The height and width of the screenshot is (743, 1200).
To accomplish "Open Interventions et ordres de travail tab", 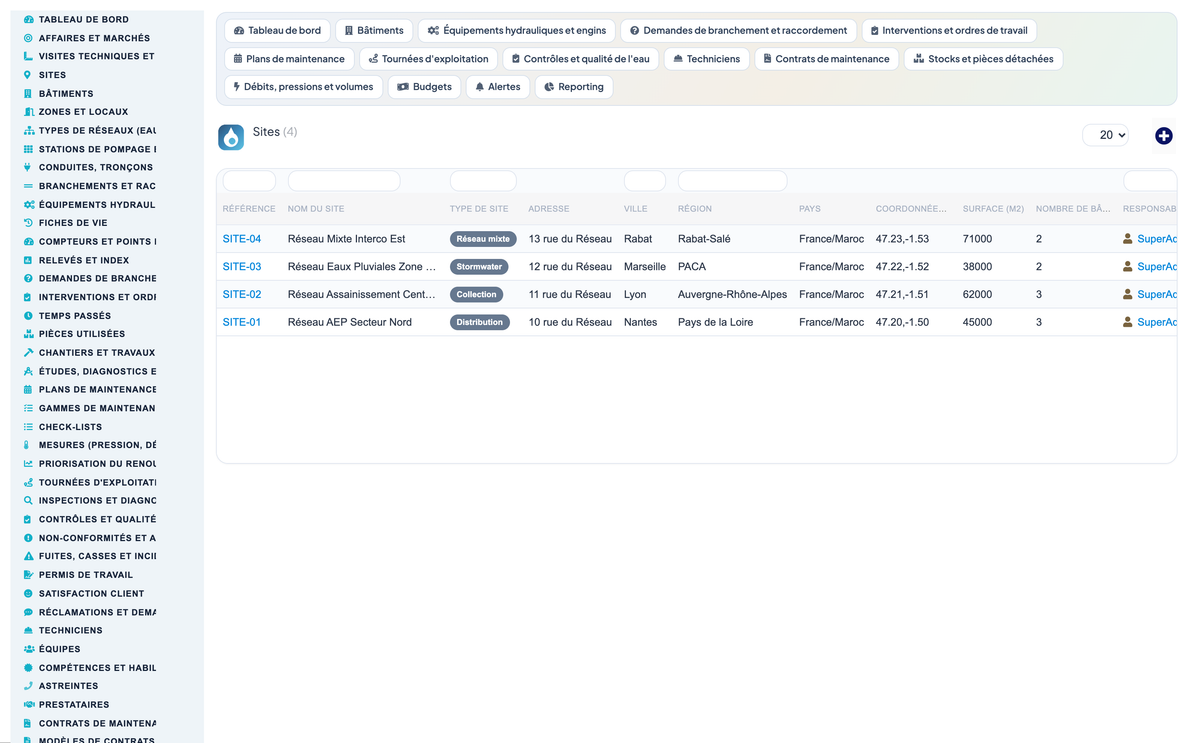I will (x=949, y=30).
